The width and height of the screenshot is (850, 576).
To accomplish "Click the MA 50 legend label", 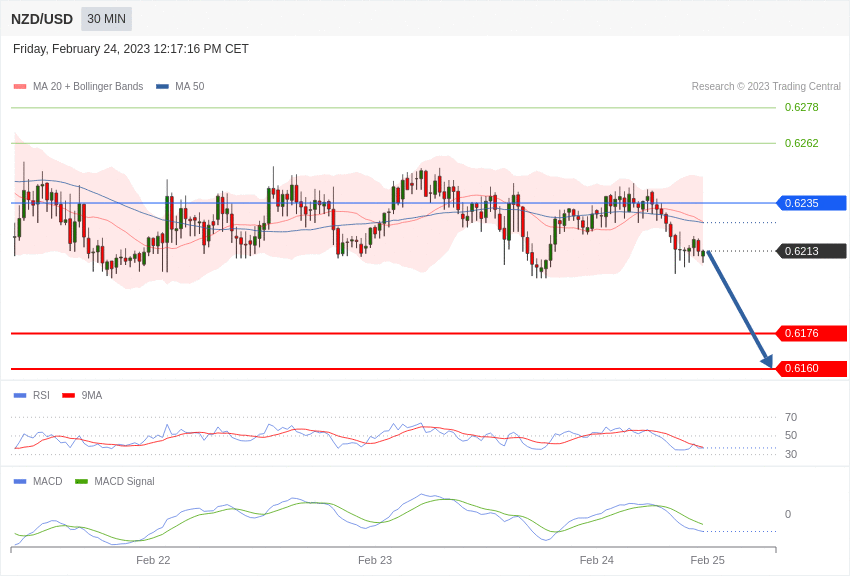I will click(190, 86).
